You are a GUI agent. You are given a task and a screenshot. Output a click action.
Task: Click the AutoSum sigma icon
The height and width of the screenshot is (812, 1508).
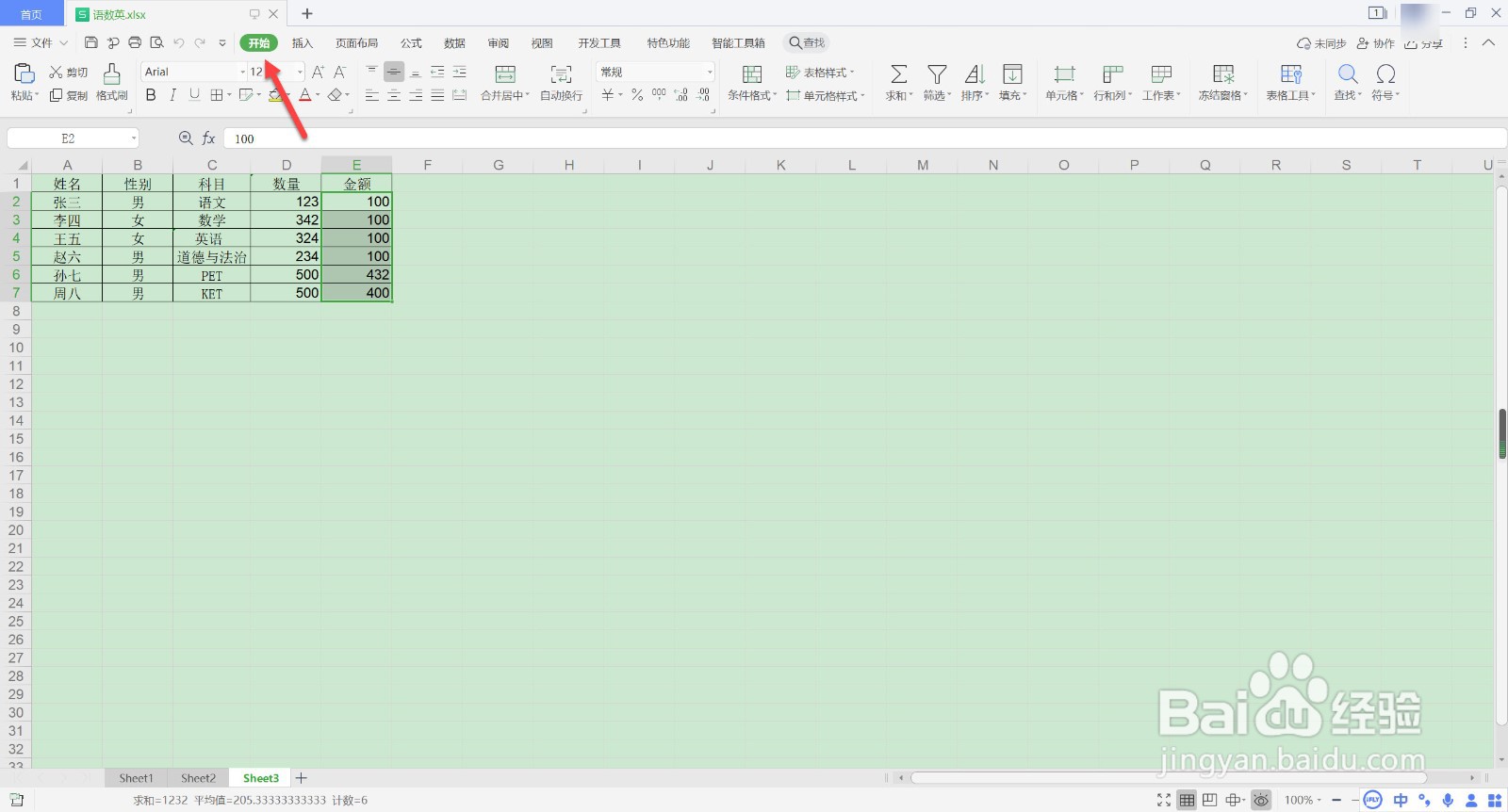click(899, 74)
